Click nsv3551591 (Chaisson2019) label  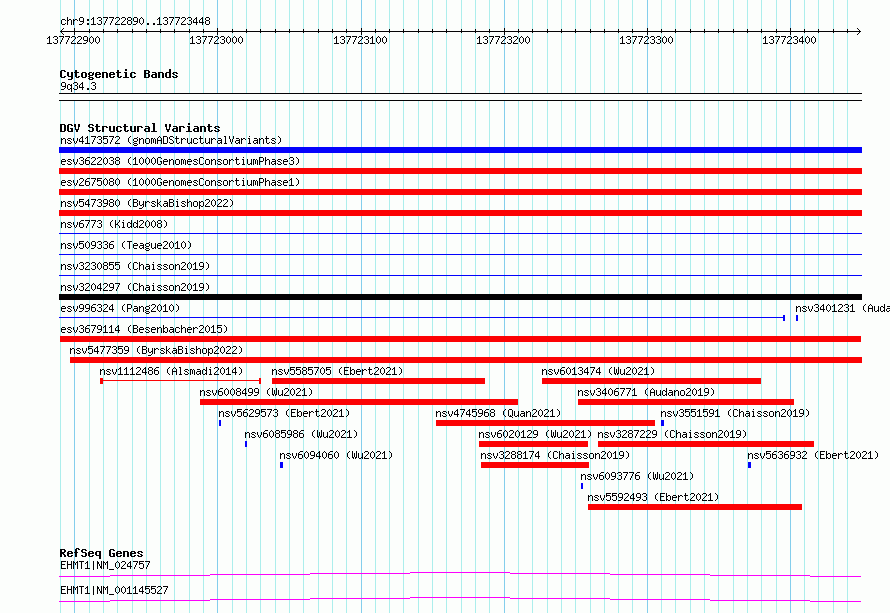735,413
